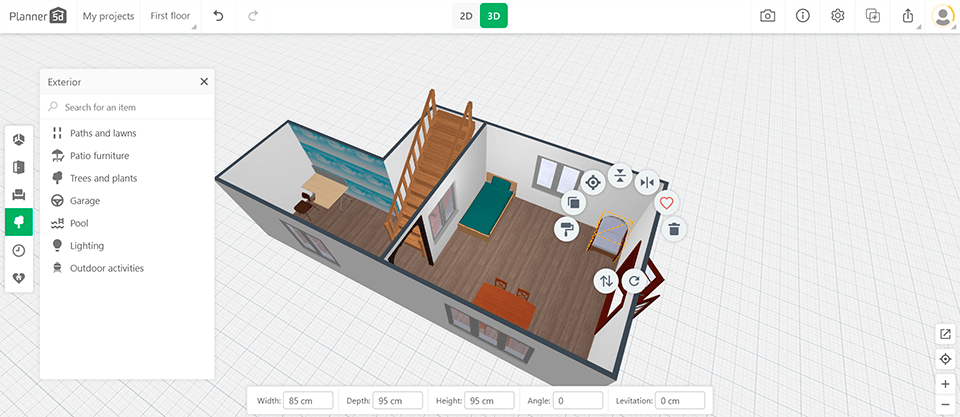Click the copy object icon

574,202
